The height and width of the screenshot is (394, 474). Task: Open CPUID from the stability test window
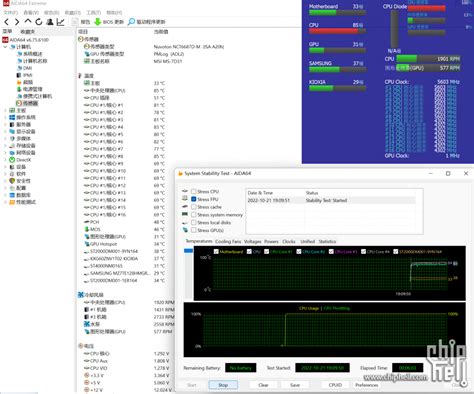click(x=335, y=385)
